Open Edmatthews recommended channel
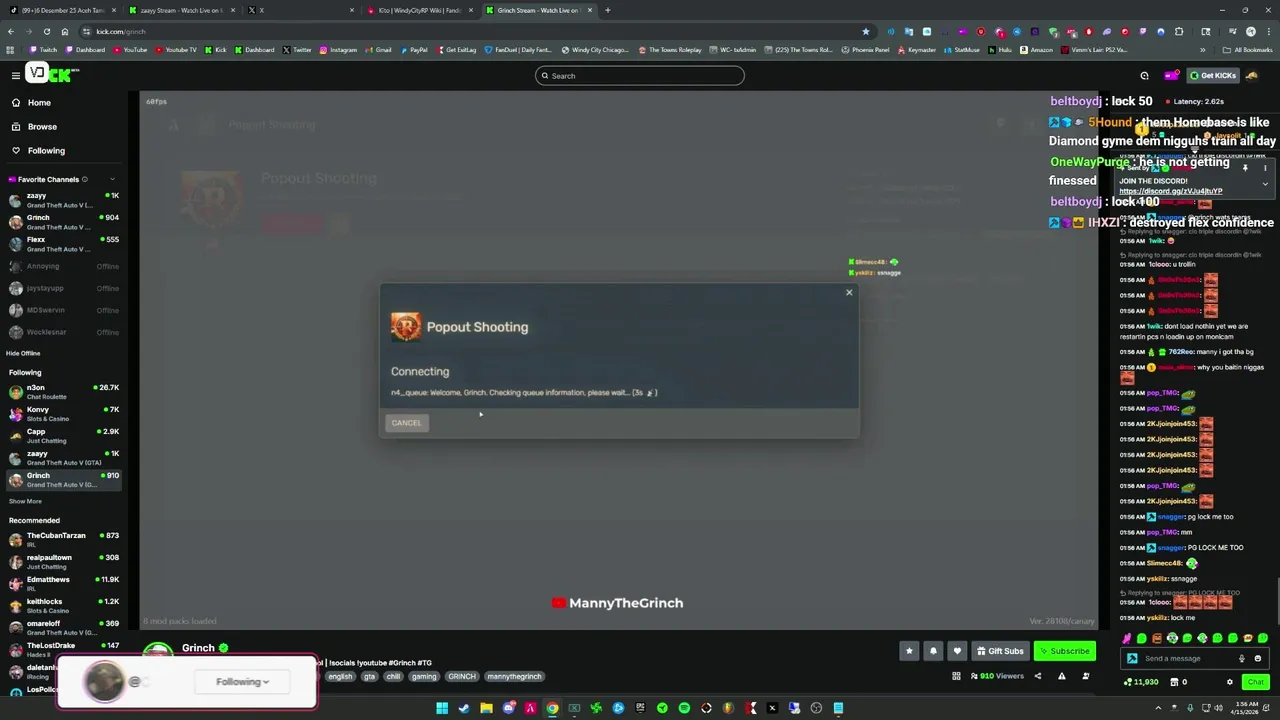 point(64,584)
